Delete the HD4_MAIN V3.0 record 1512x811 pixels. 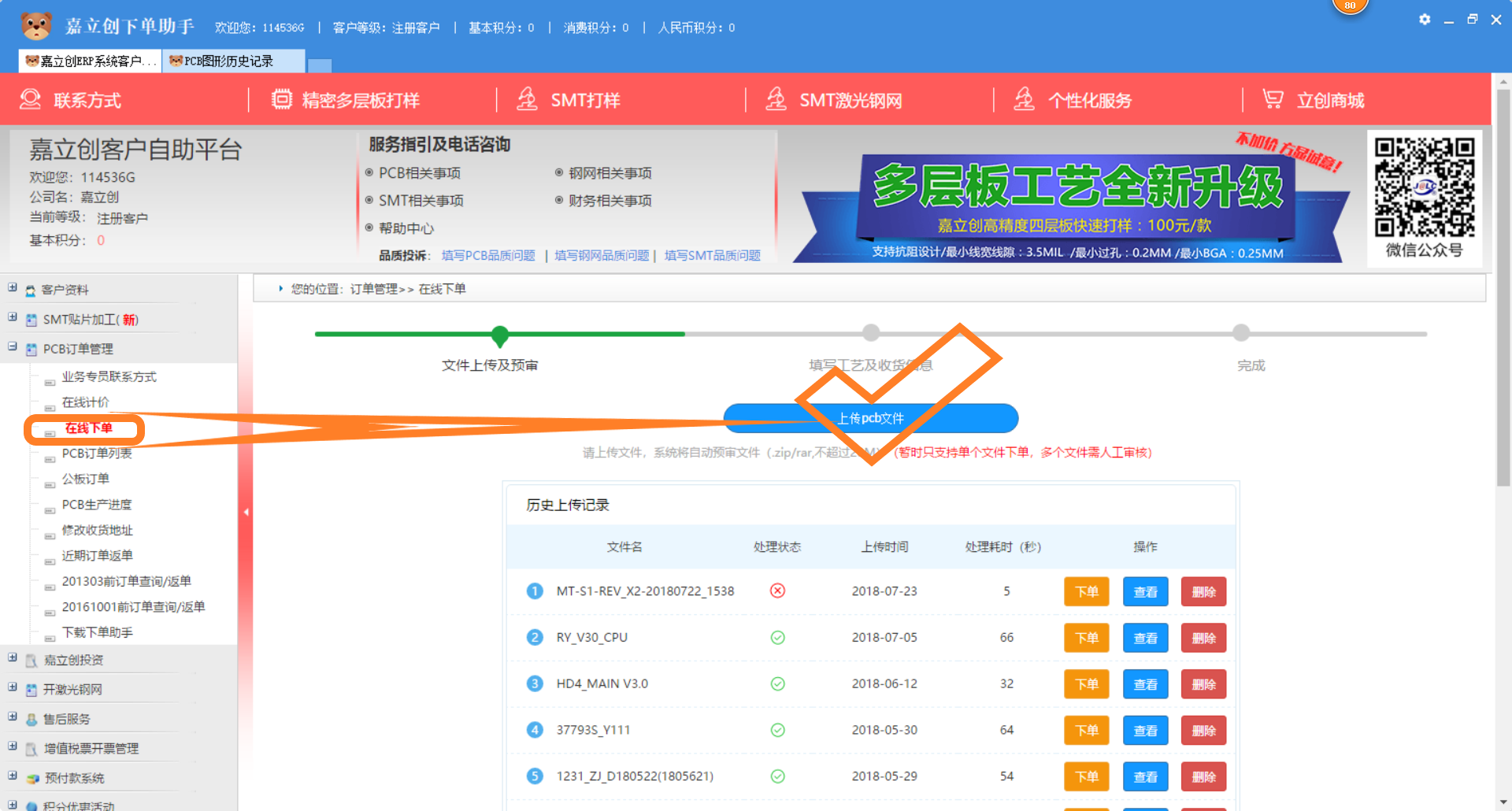tap(1203, 684)
